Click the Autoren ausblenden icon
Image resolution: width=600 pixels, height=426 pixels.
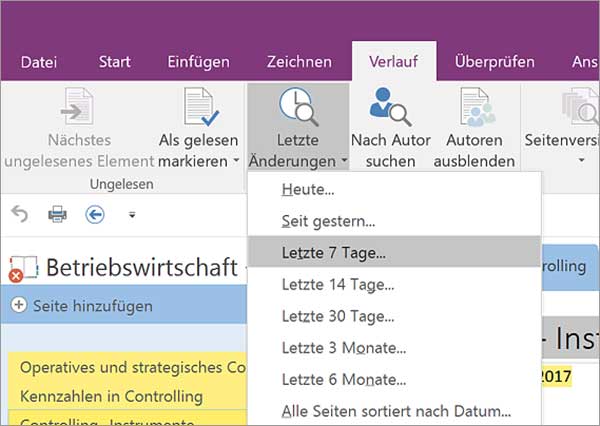[x=478, y=107]
